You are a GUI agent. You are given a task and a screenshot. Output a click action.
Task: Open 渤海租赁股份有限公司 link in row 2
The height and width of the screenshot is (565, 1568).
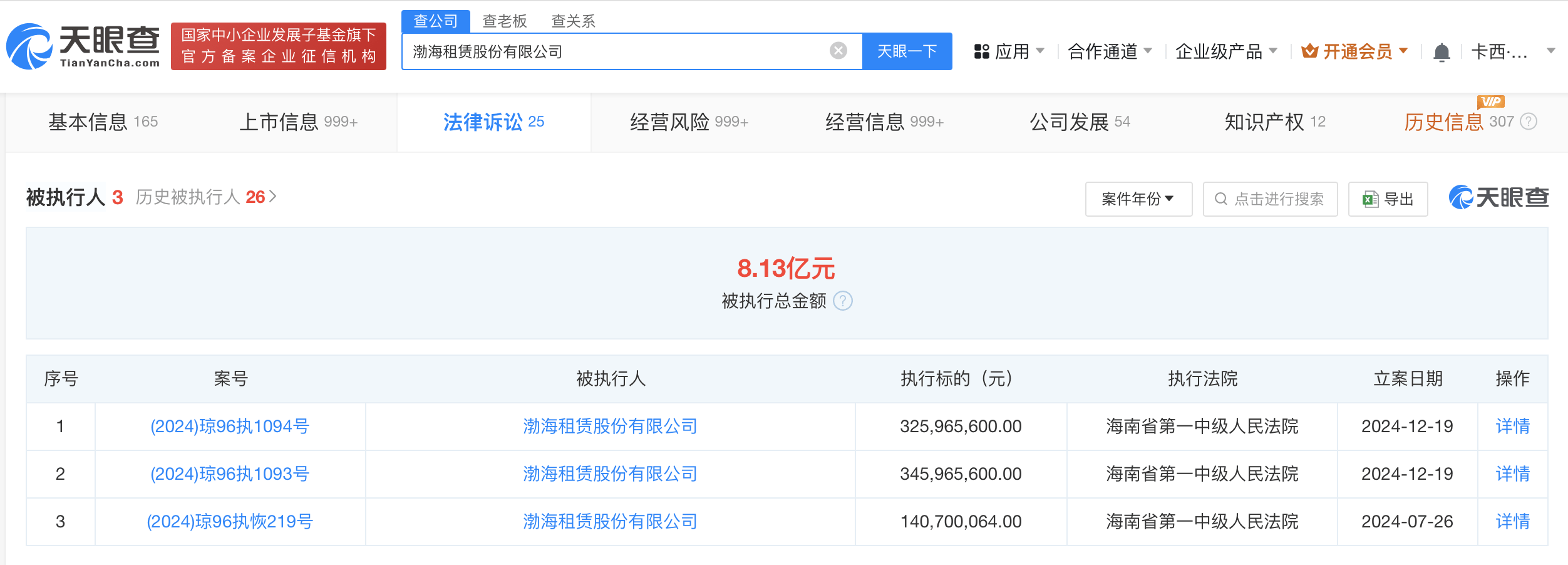610,474
